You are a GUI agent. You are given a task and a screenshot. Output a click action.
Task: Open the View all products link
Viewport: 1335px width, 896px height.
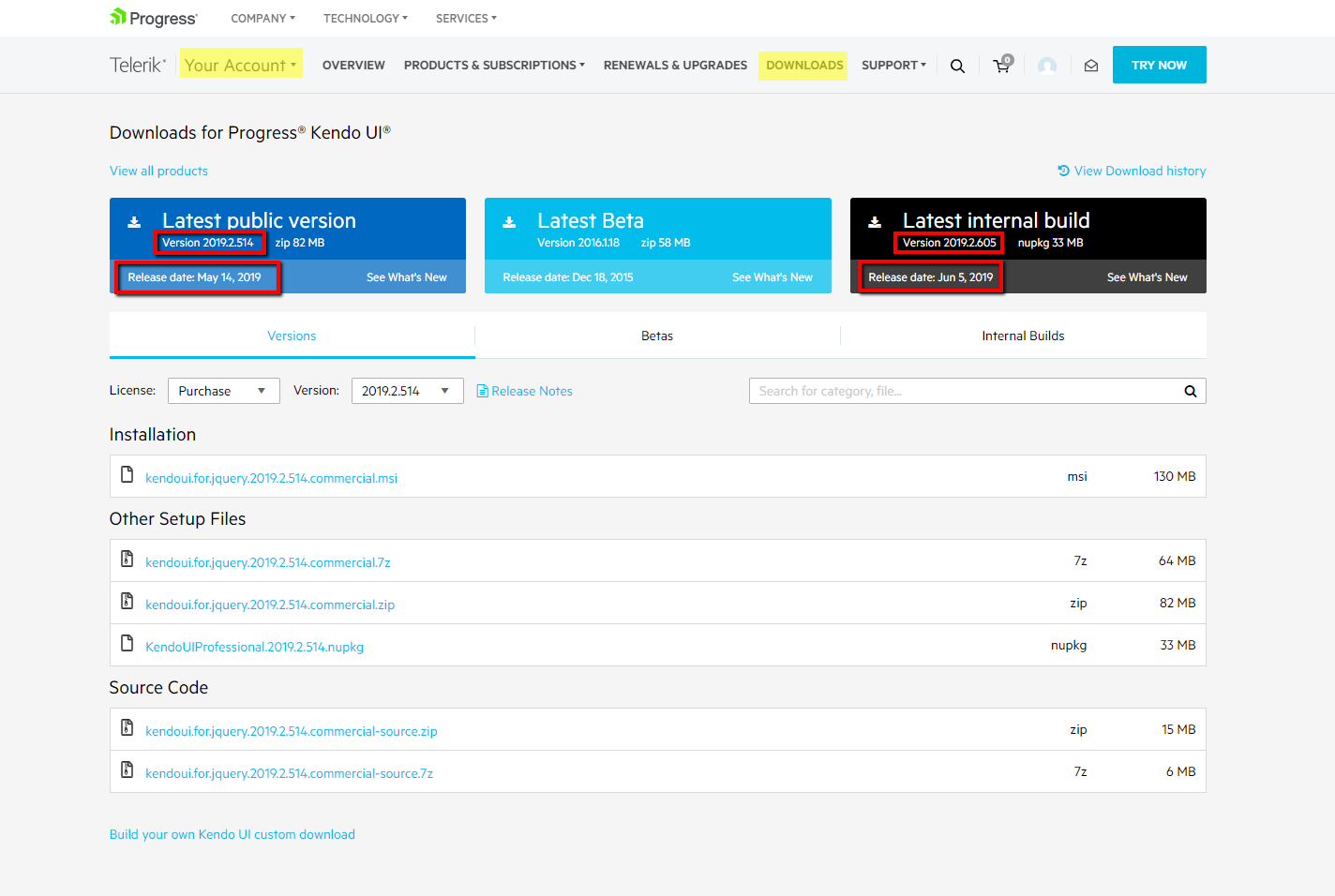click(x=158, y=171)
